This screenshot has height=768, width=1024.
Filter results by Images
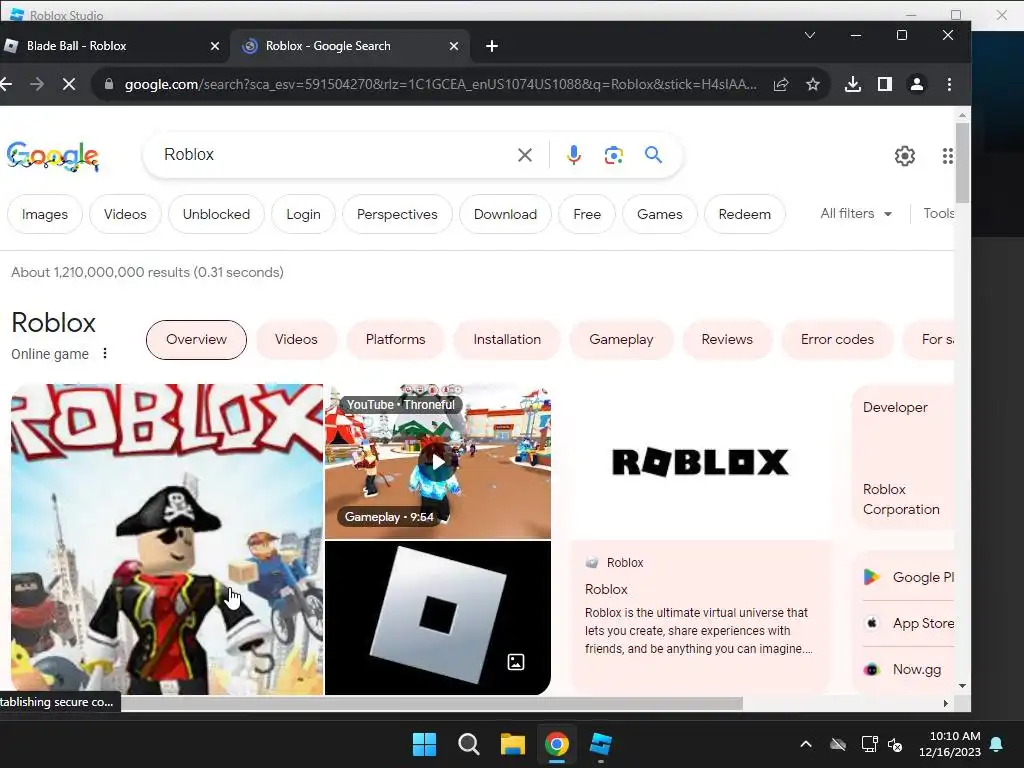point(44,214)
